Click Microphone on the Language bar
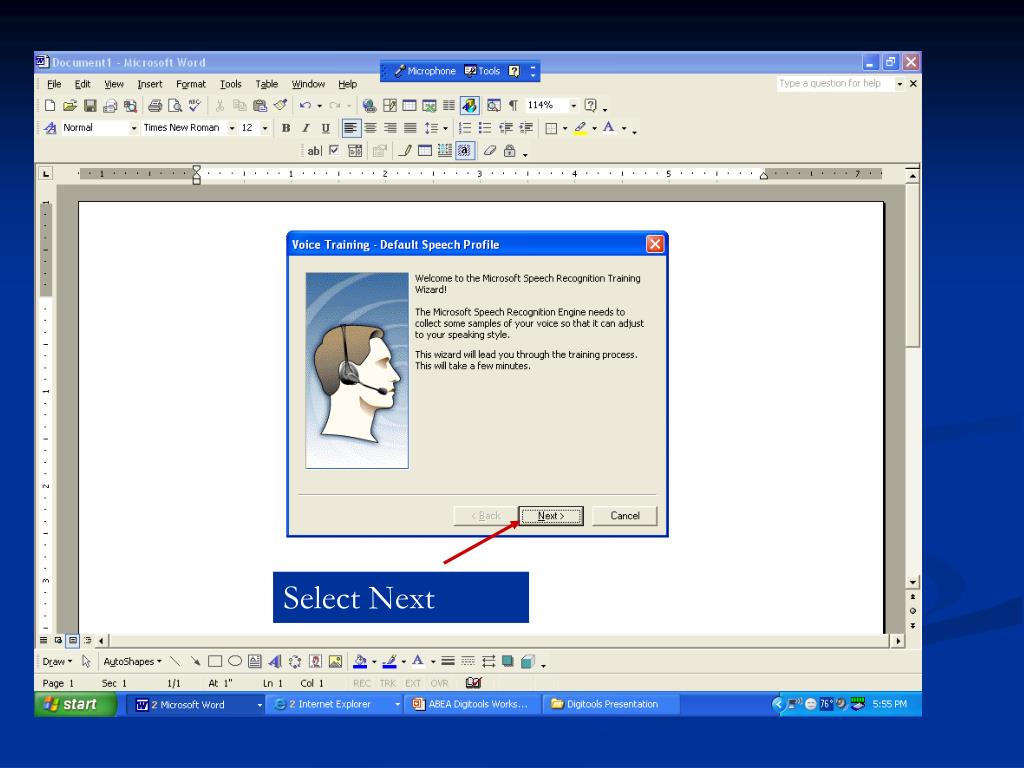This screenshot has width=1024, height=768. point(425,71)
